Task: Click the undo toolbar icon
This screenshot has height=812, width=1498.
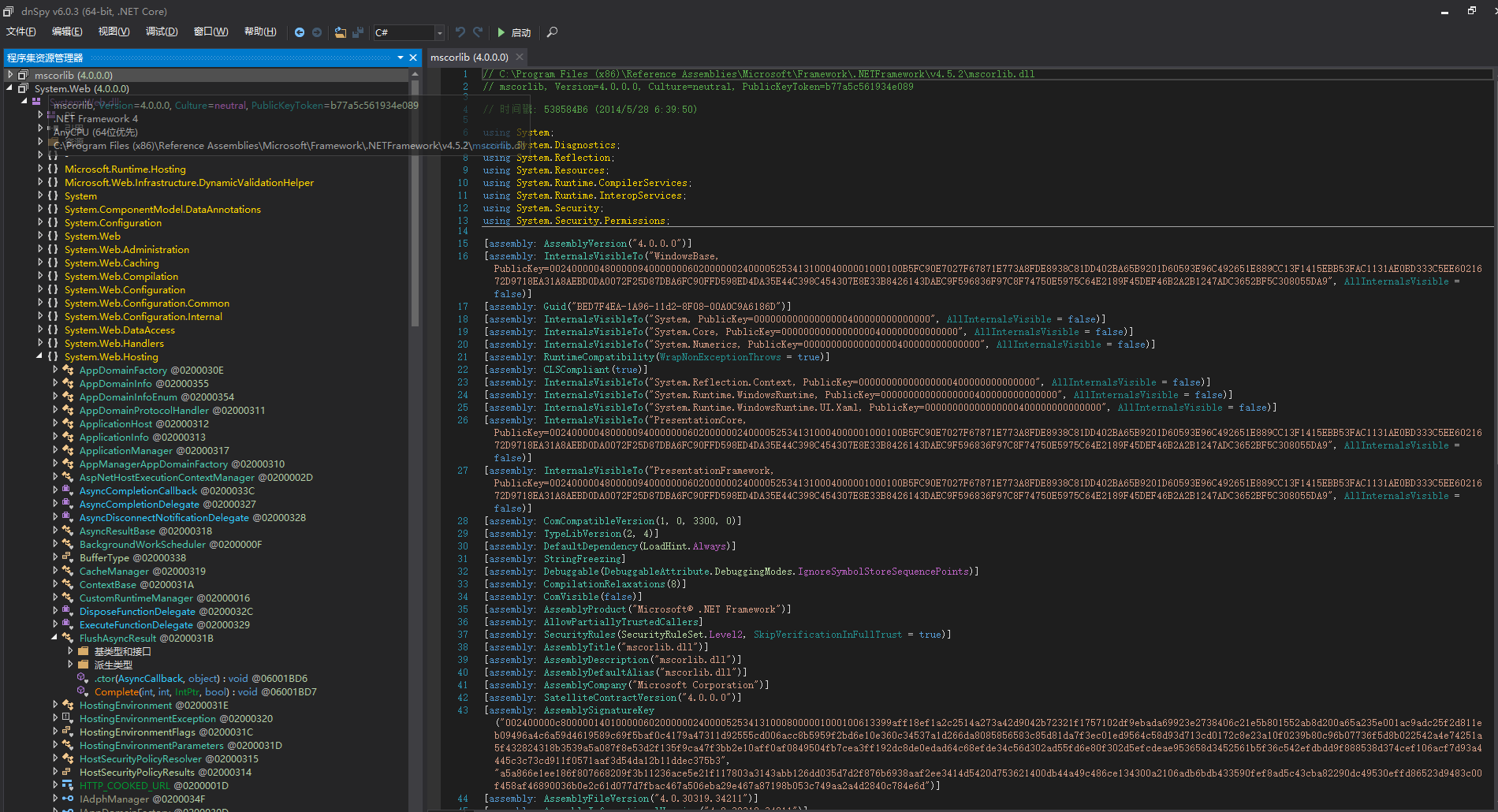Action: [460, 32]
